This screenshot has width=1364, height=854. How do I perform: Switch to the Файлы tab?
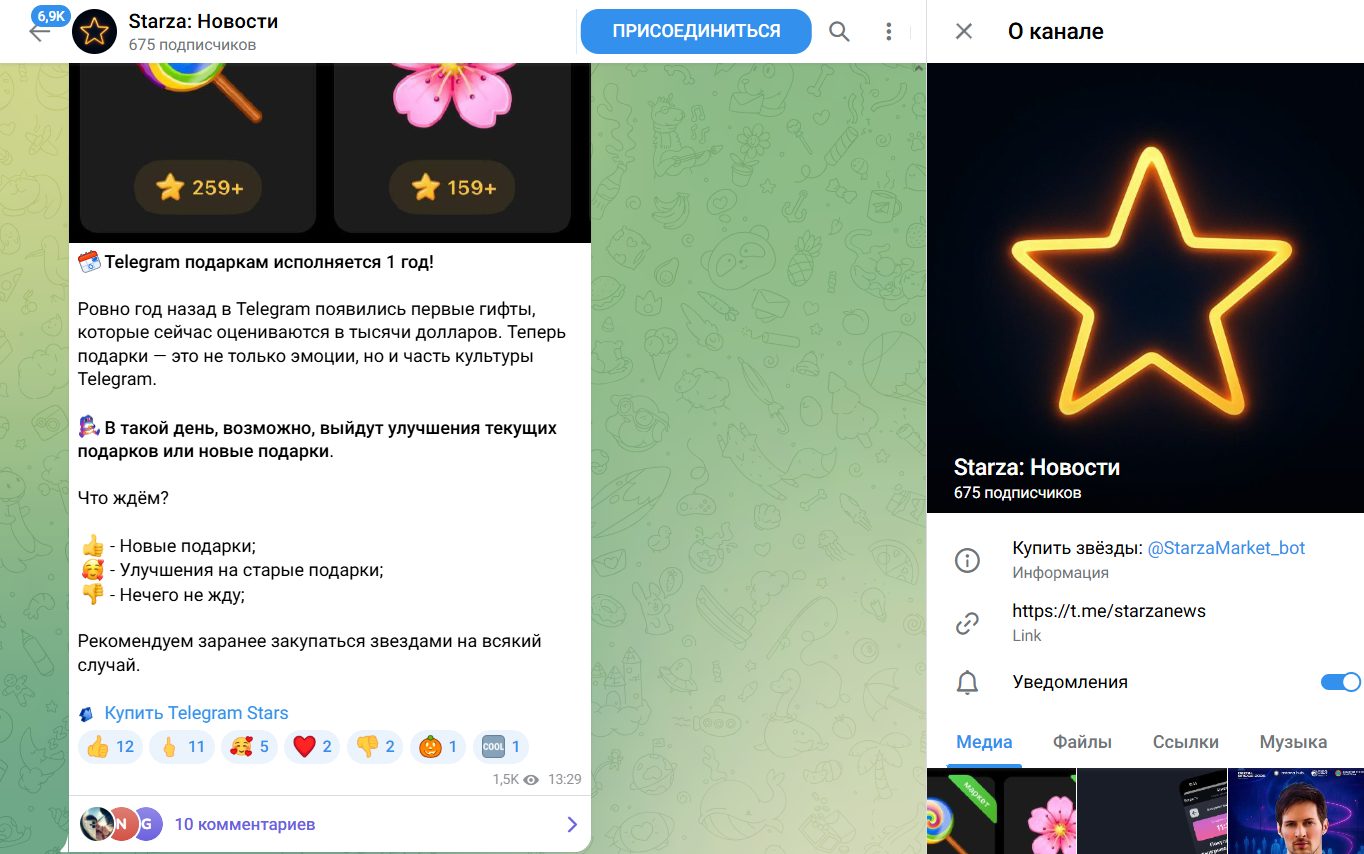1082,742
